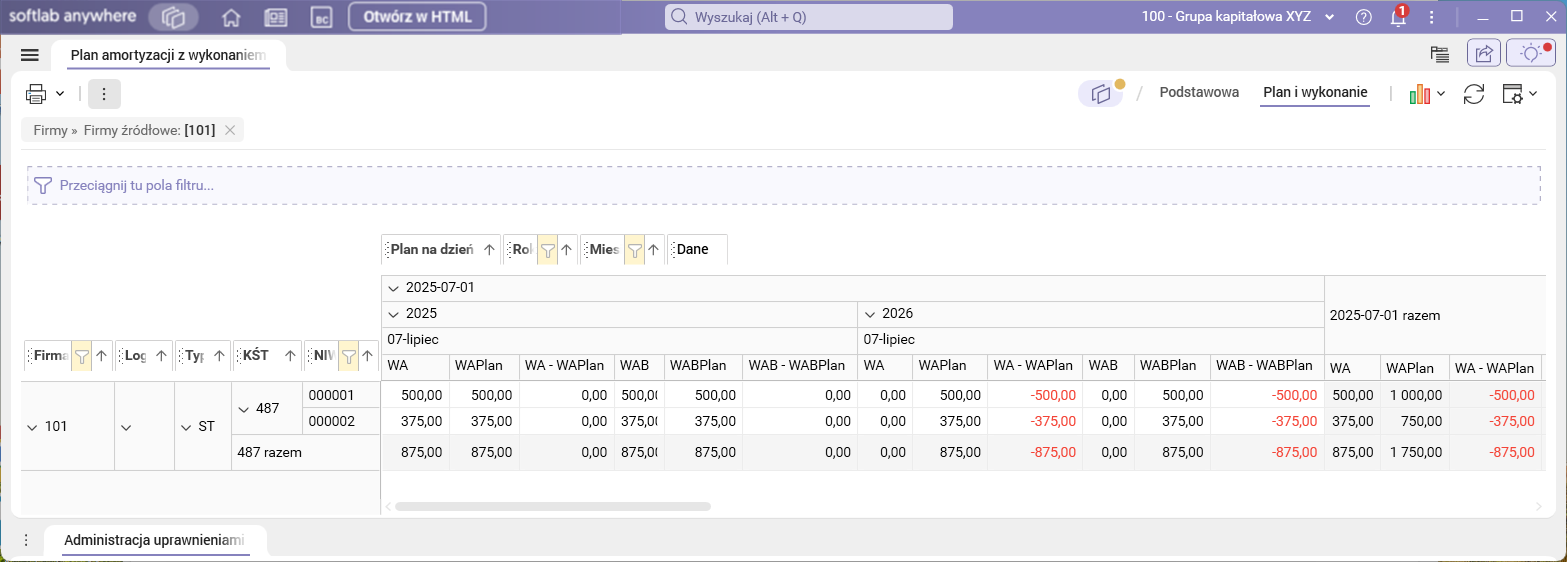Open the help question mark icon
Screen dimensions: 1567x562
(1364, 17)
